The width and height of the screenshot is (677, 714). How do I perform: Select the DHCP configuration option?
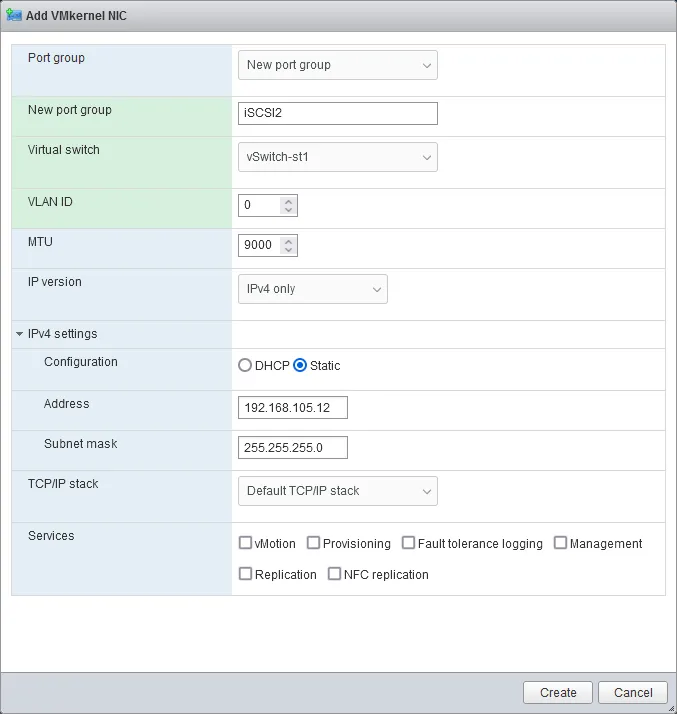245,366
